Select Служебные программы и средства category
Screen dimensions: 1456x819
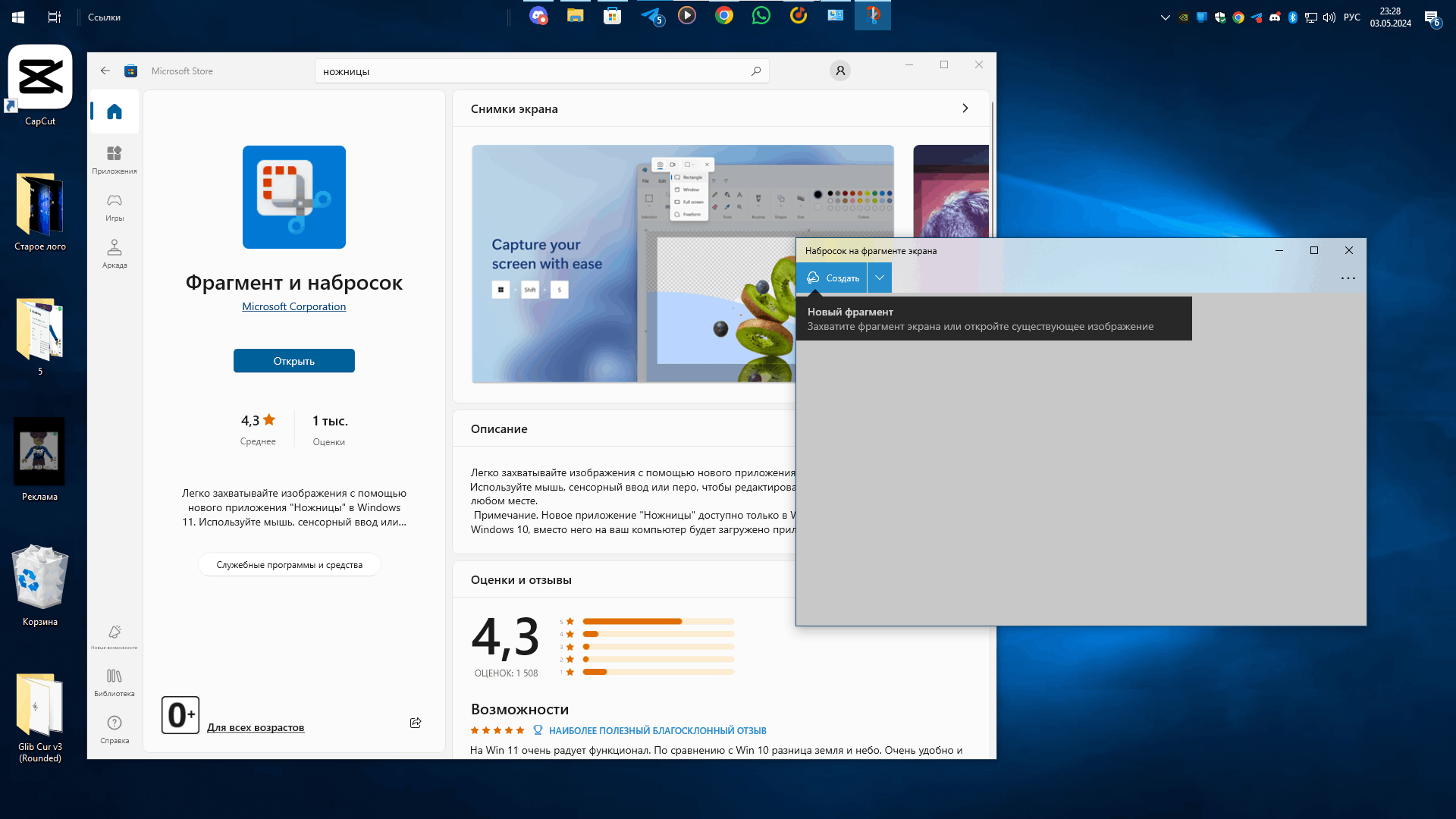290,565
